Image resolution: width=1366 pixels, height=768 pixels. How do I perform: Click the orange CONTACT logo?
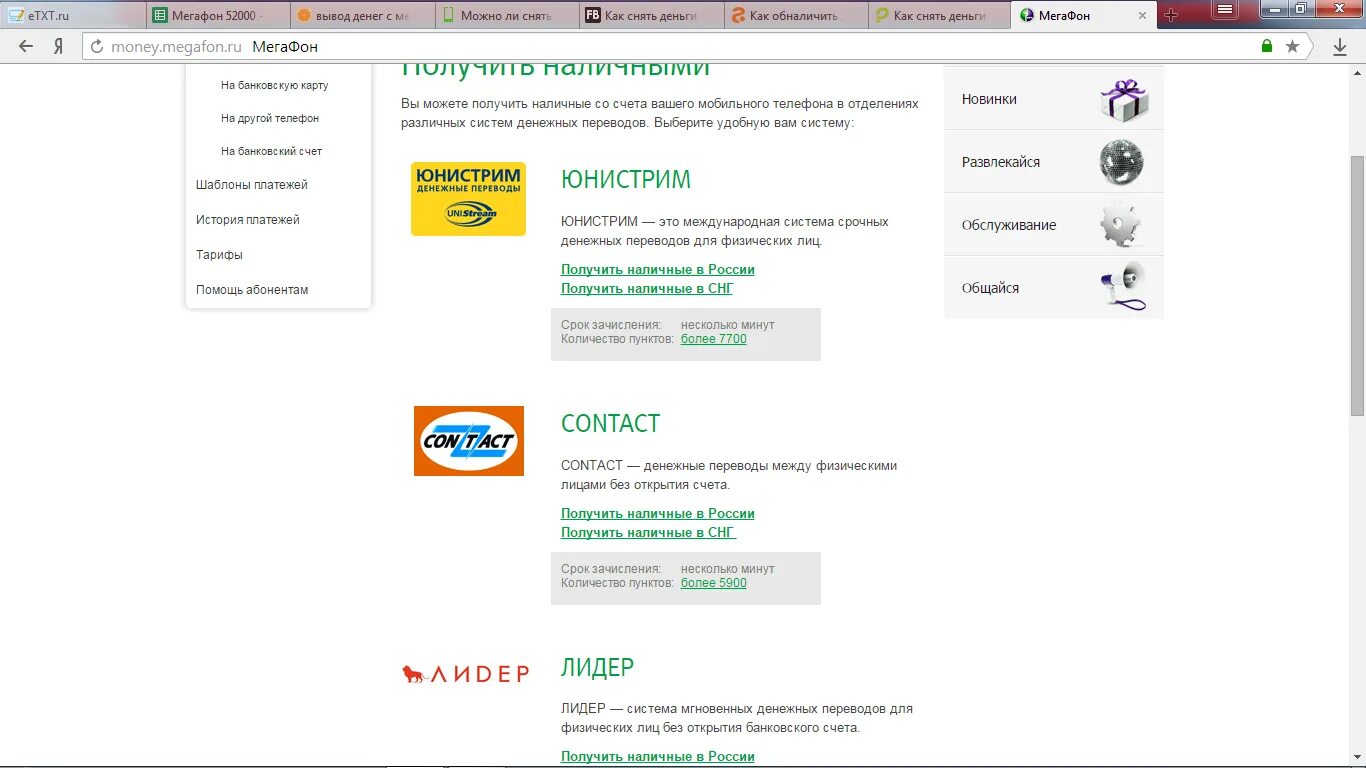[469, 441]
